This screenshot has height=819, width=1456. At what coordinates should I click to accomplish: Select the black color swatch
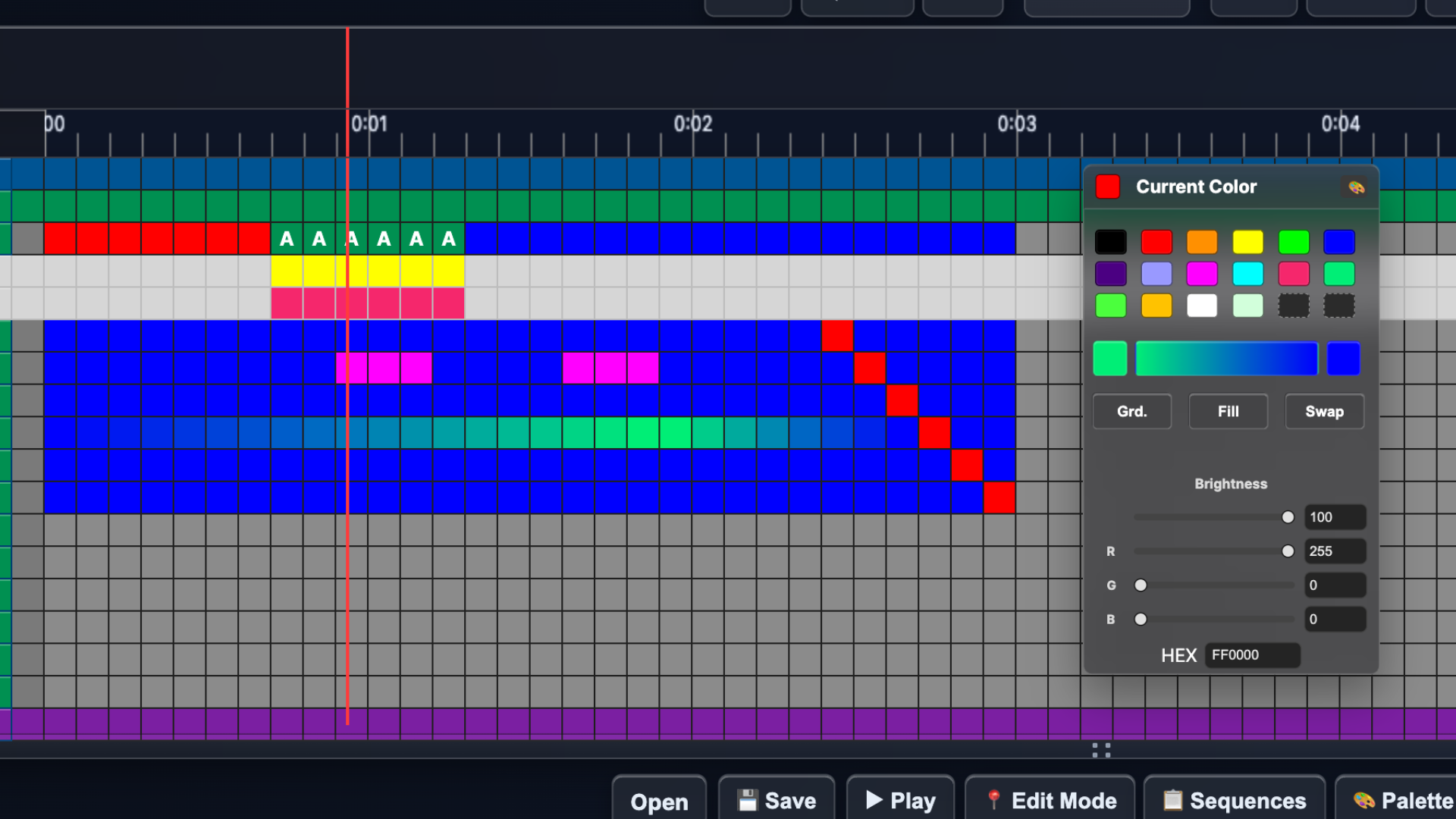tap(1110, 242)
